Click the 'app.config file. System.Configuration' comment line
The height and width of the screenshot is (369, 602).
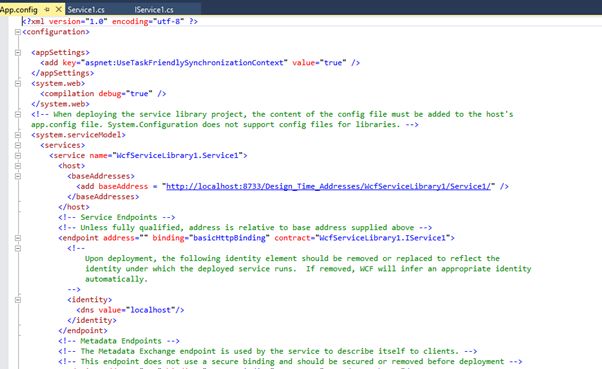pos(225,124)
